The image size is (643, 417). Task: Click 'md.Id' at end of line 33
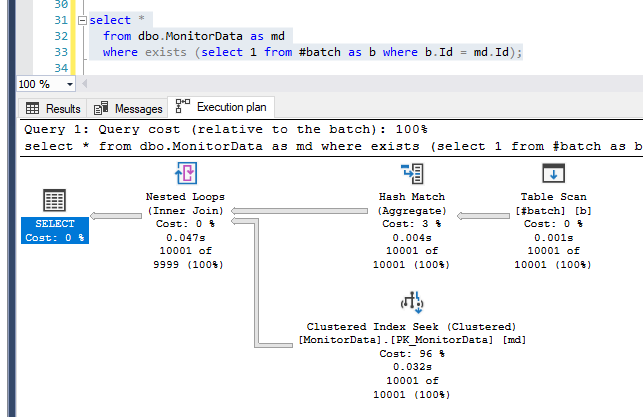(x=491, y=52)
